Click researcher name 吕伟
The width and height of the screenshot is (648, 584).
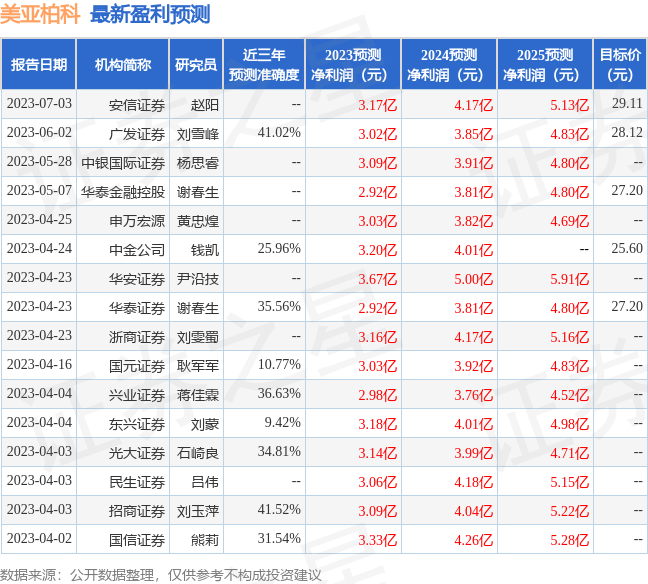[205, 482]
